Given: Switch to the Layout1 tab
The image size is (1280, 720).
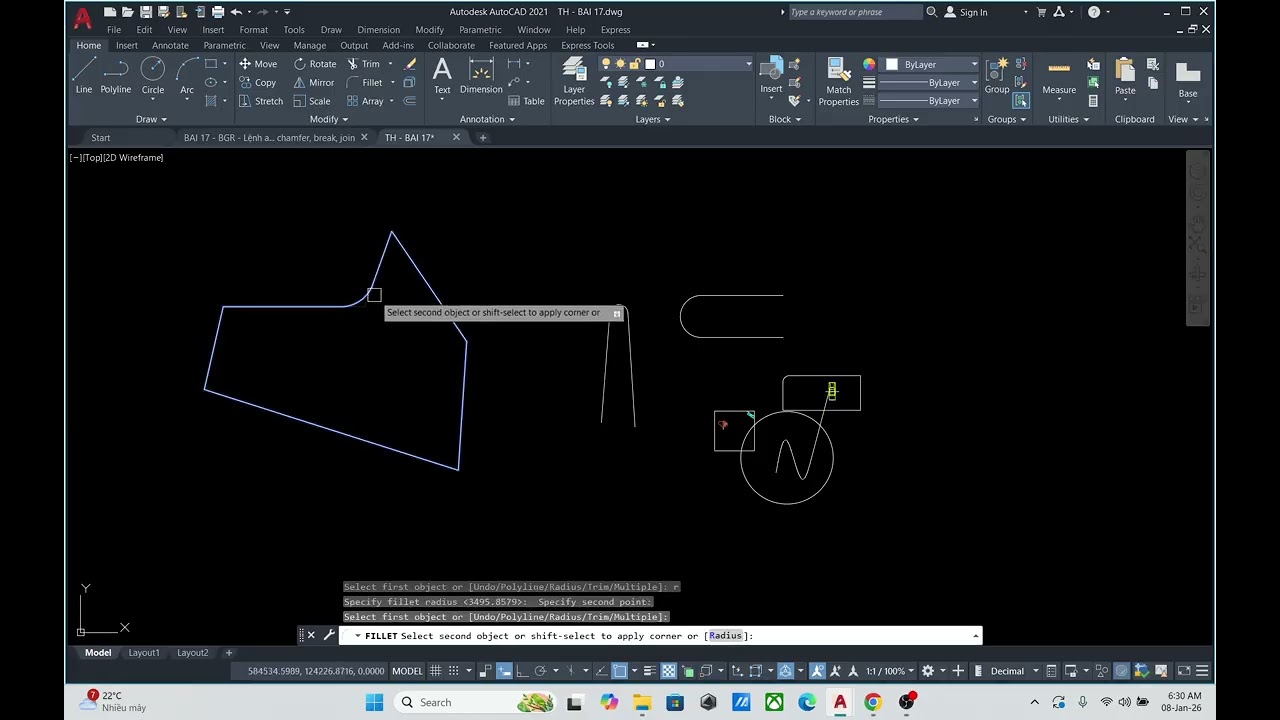Looking at the screenshot, I should pos(143,653).
